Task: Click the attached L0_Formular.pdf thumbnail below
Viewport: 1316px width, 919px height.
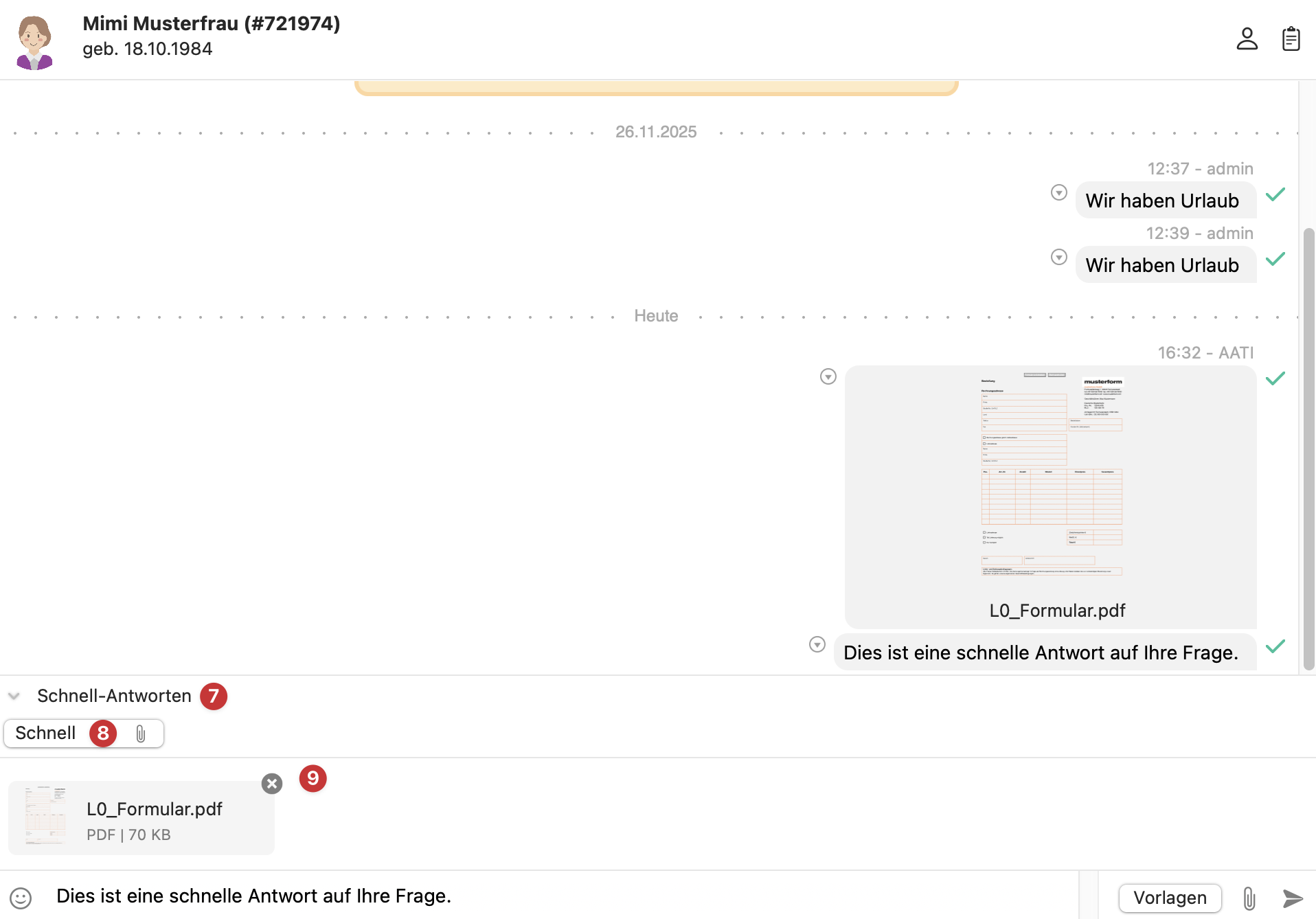Action: coord(45,817)
